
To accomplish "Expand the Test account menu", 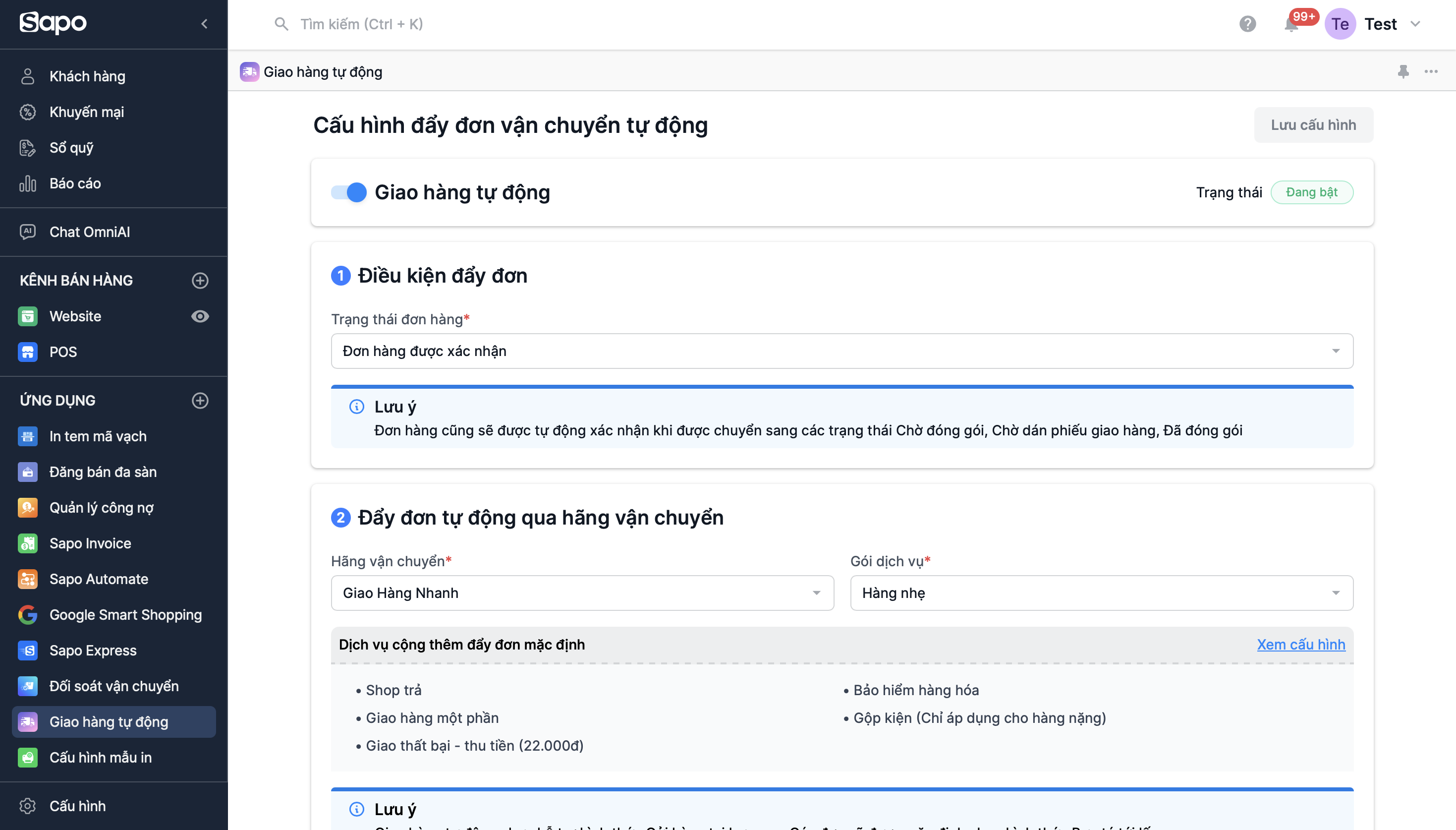I will pos(1415,24).
